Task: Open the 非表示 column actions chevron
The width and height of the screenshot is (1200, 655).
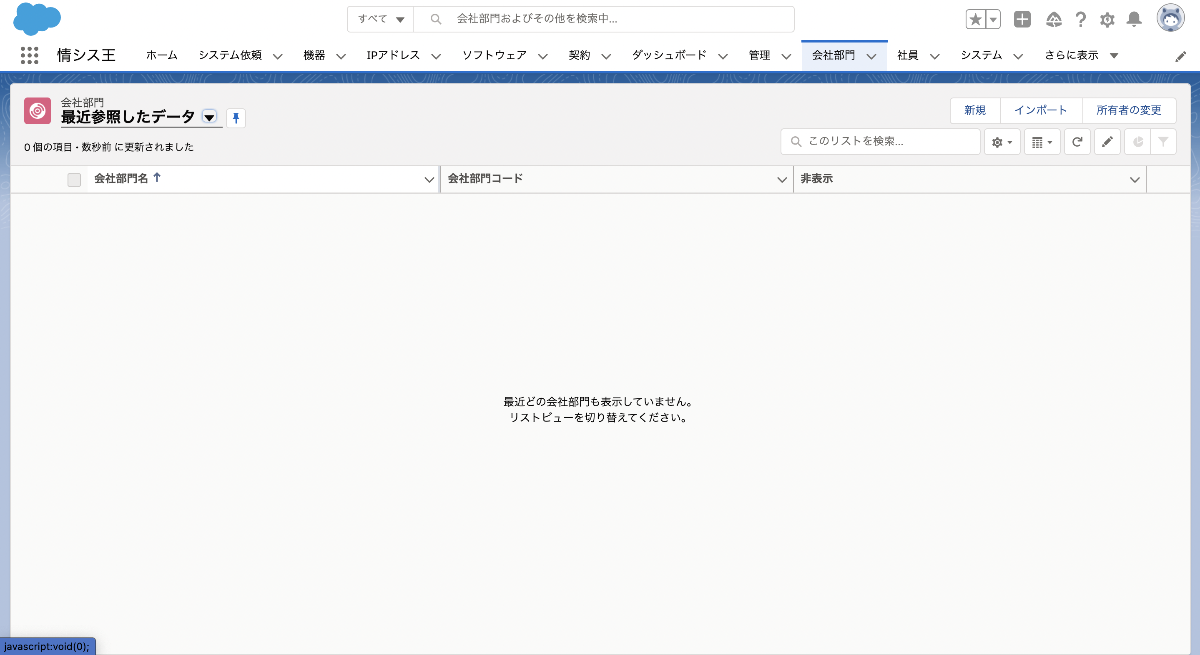Action: (1135, 180)
